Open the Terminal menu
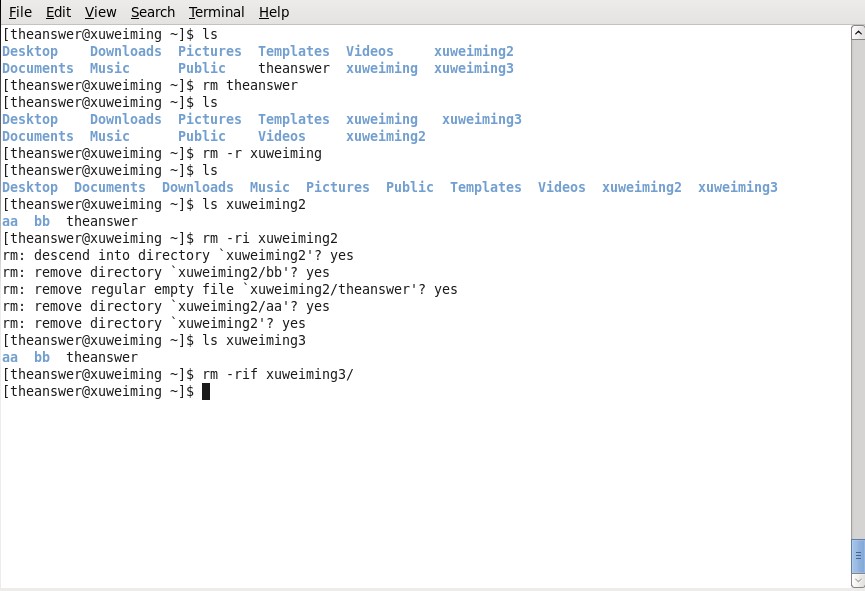Screen dimensions: 865x591 tap(216, 12)
